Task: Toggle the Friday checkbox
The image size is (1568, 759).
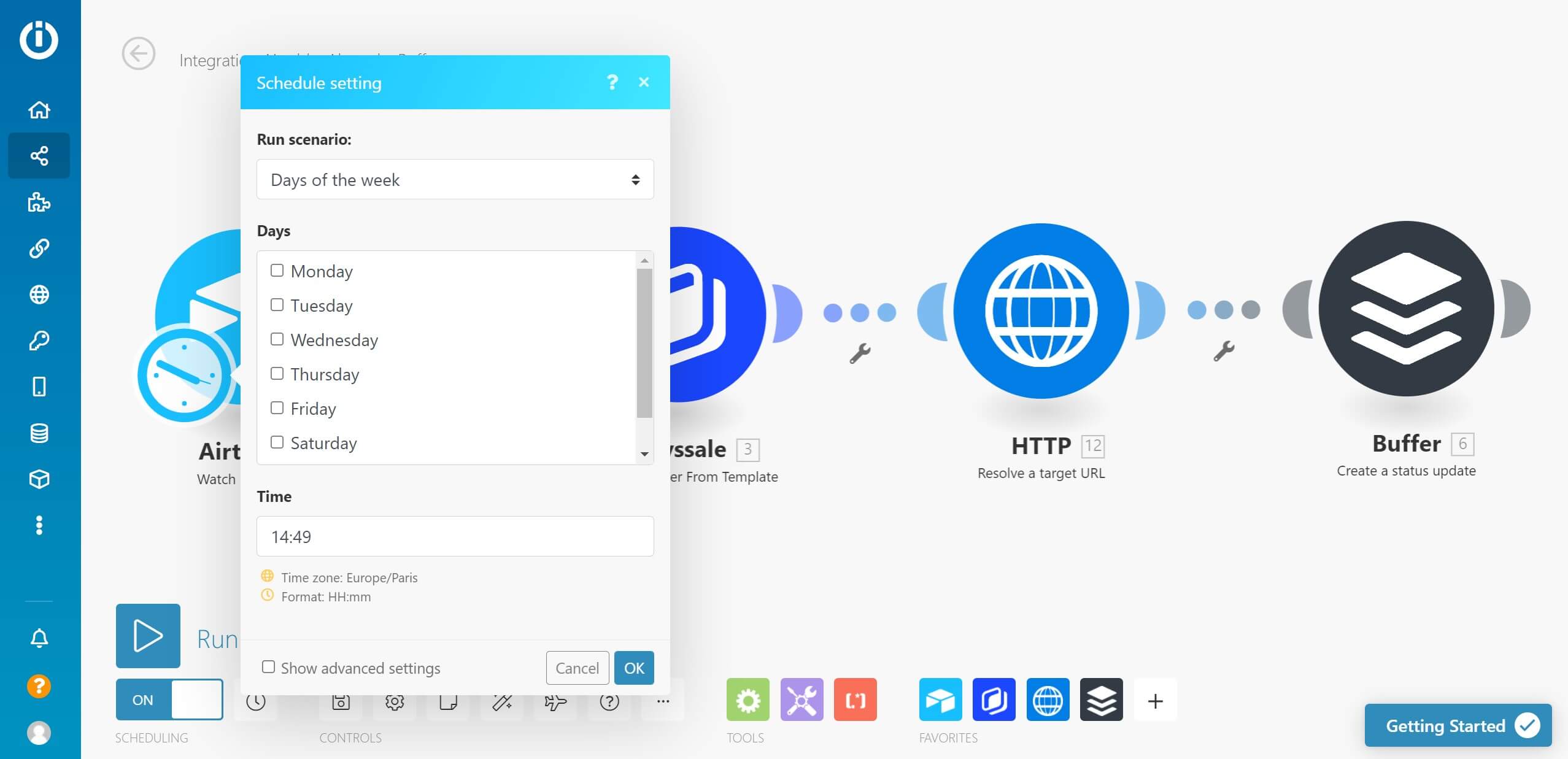Action: [277, 407]
